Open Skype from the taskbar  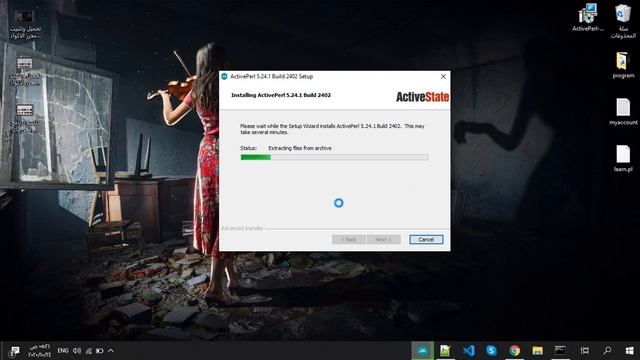(491, 351)
